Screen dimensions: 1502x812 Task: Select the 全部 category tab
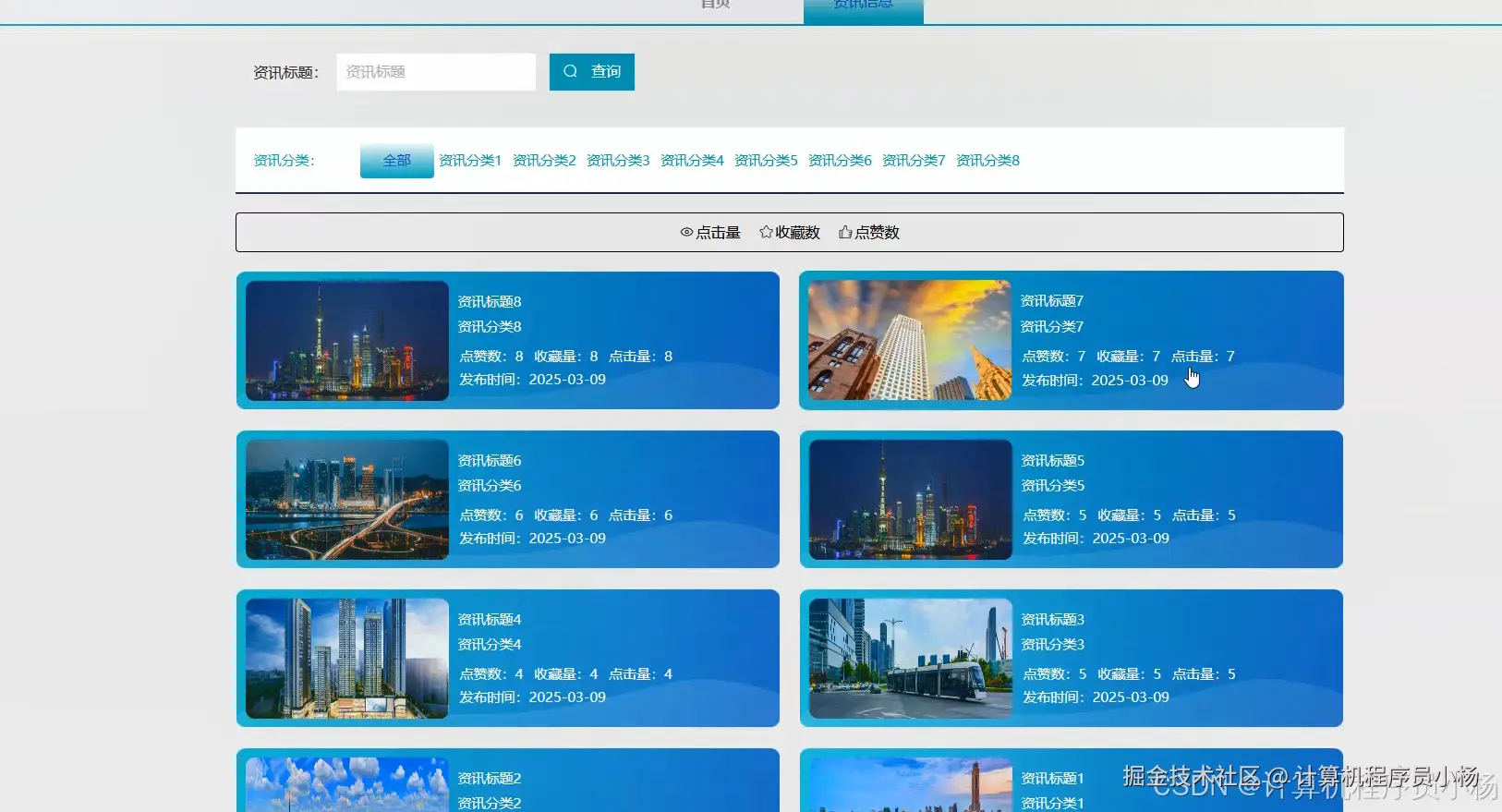pyautogui.click(x=397, y=161)
